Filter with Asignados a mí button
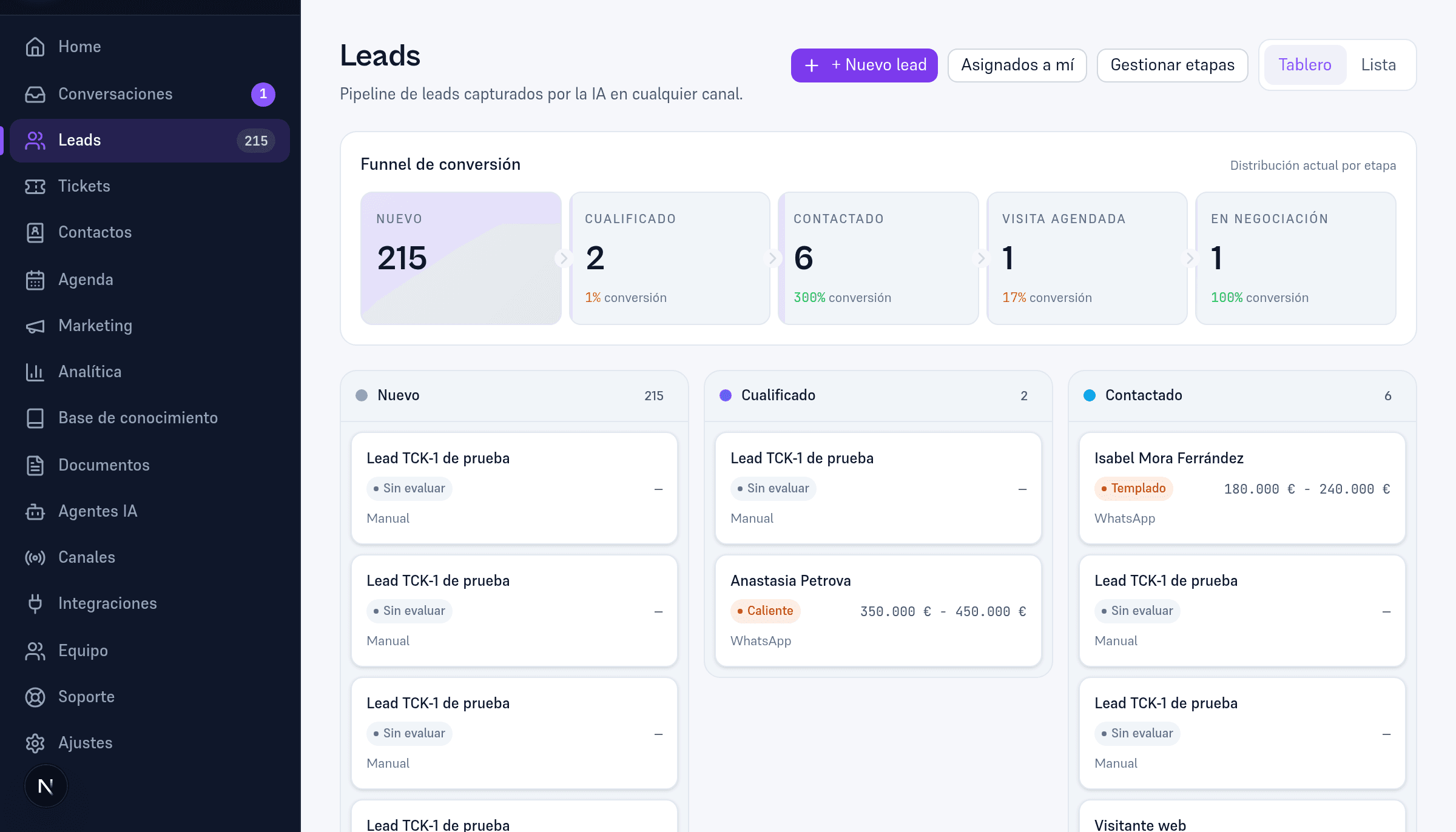 click(x=1017, y=65)
